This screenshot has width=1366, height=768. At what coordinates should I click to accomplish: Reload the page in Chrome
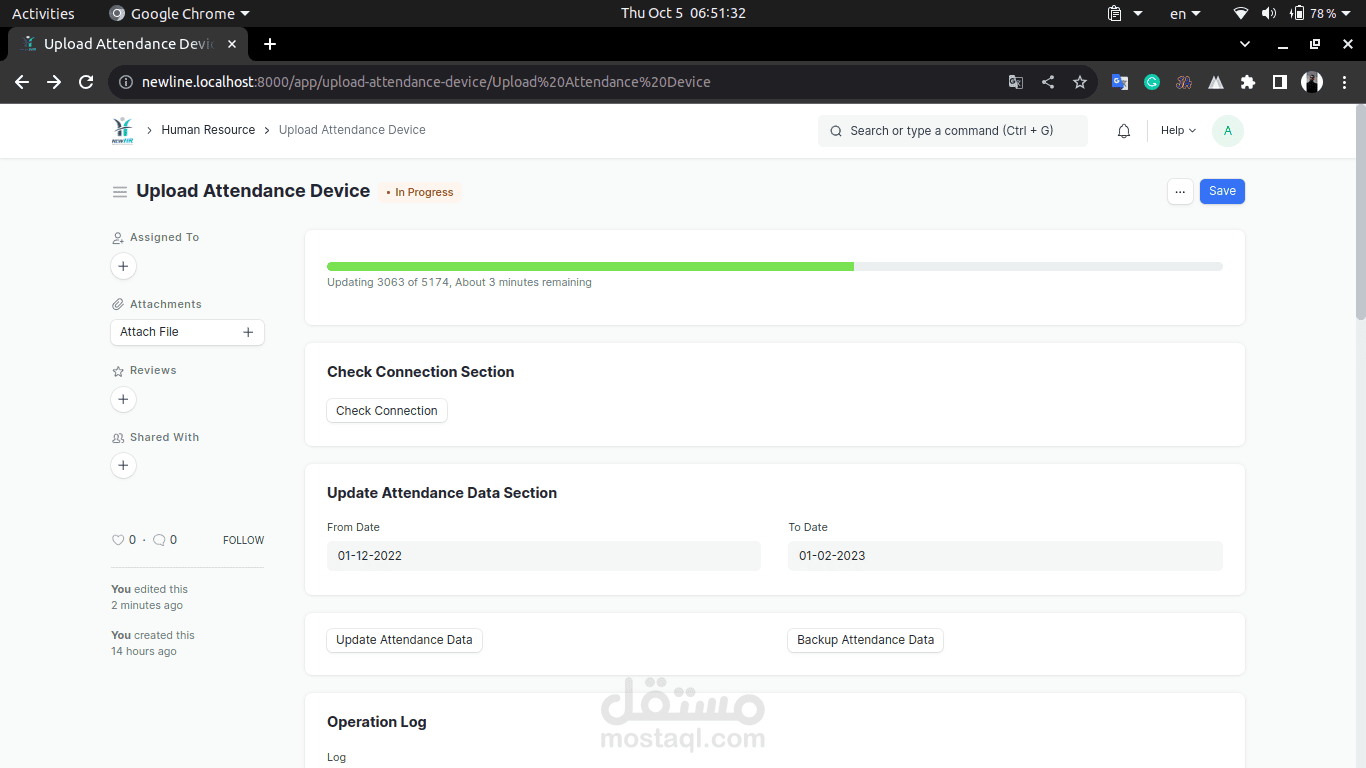(x=86, y=82)
